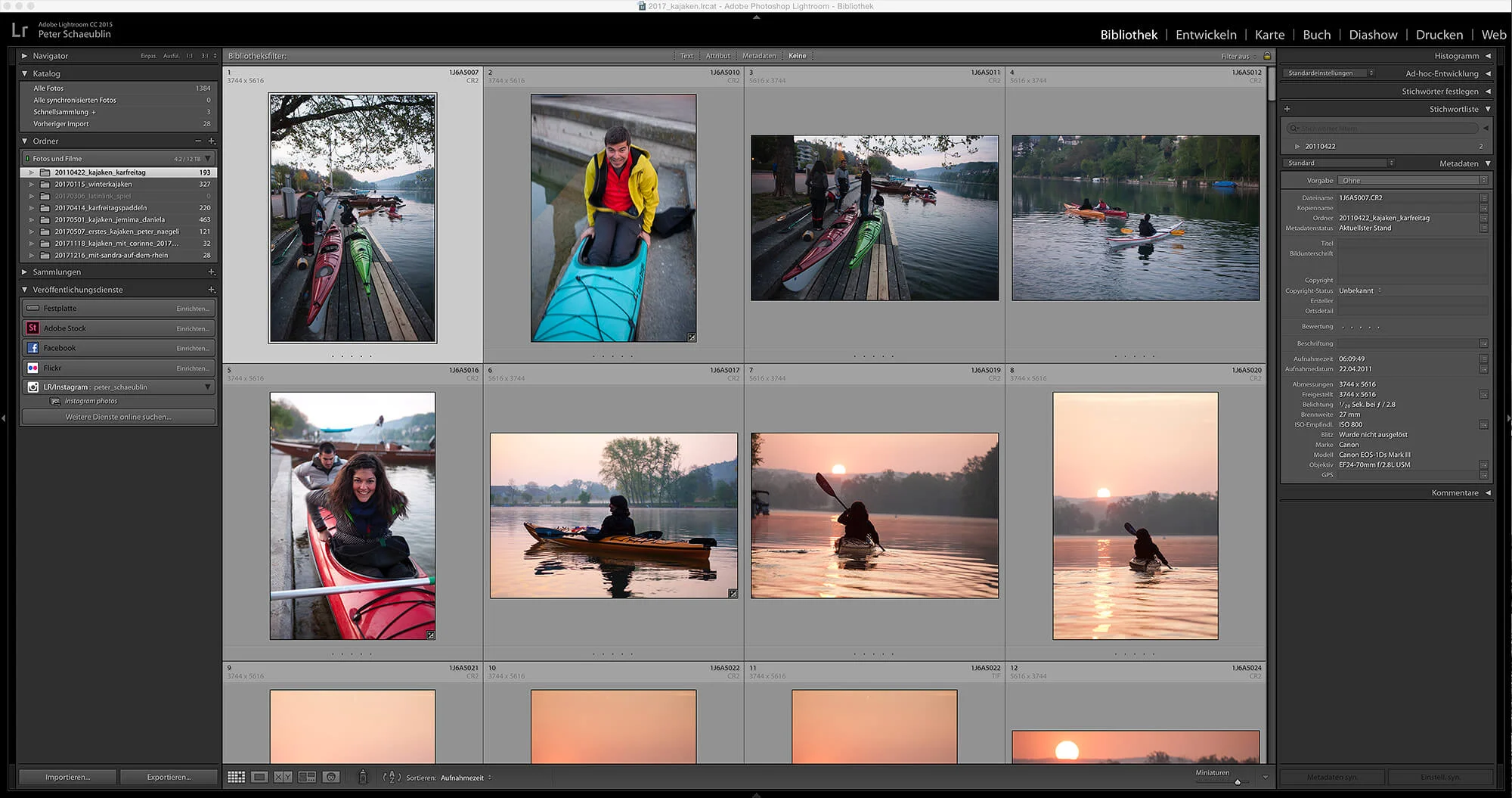
Task: Click the badge icon on thumbnail 6
Action: tap(733, 594)
